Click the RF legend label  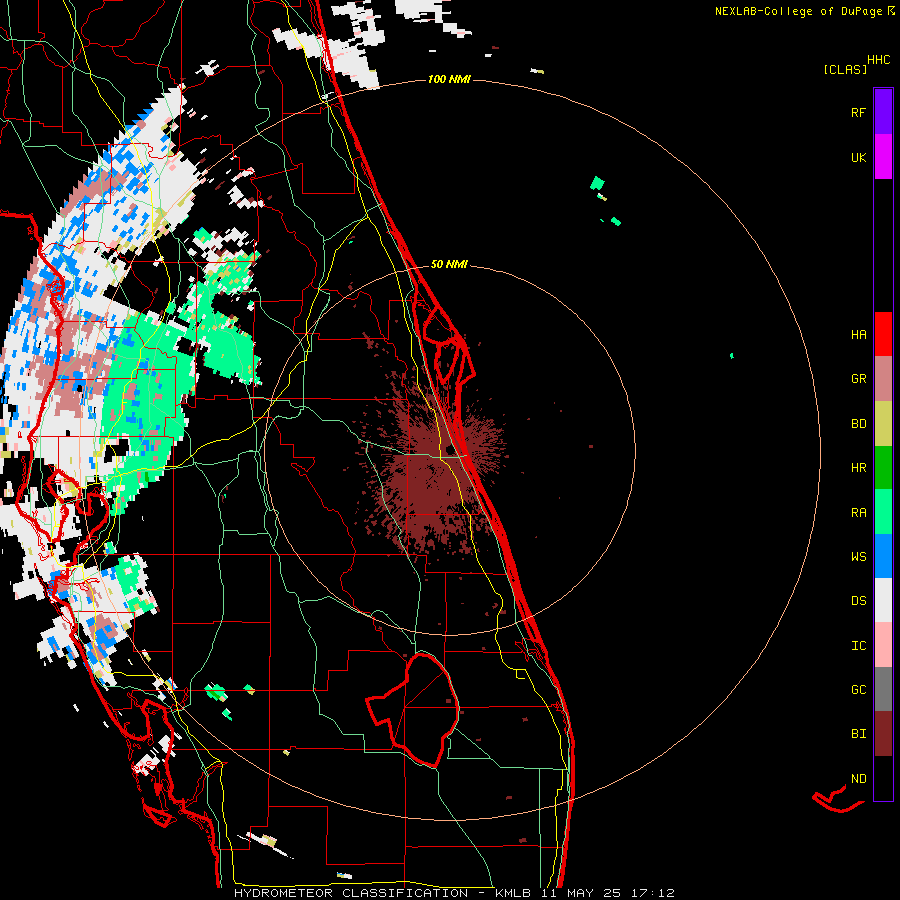[x=858, y=112]
